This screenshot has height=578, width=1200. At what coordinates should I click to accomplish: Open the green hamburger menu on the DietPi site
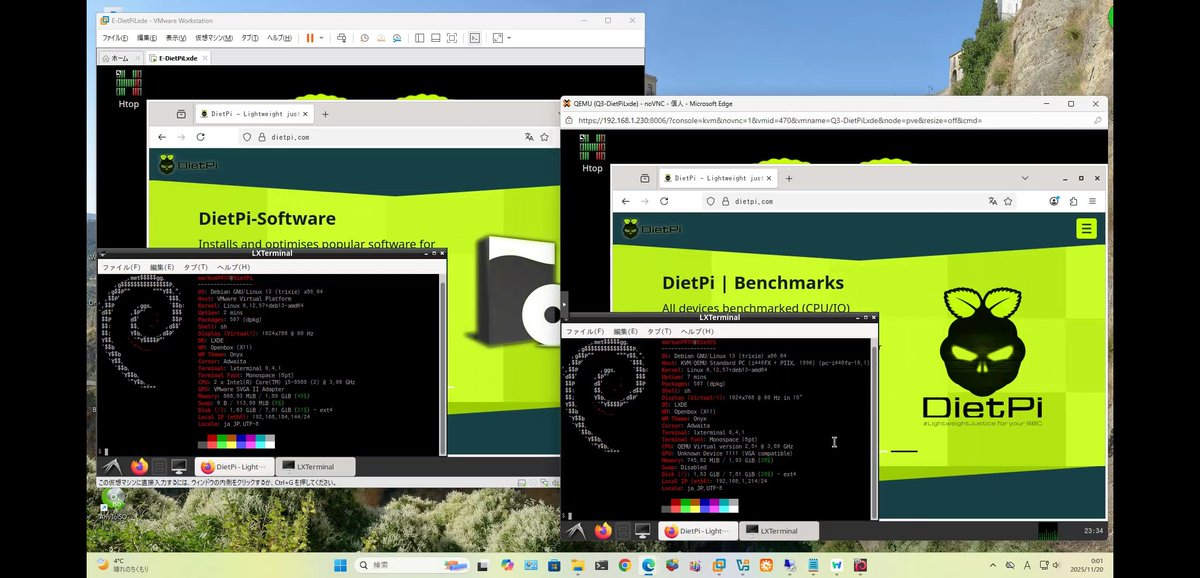[x=1086, y=229]
